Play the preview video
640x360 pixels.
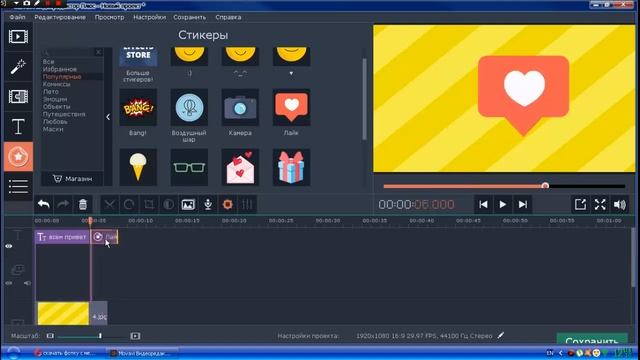click(x=503, y=204)
